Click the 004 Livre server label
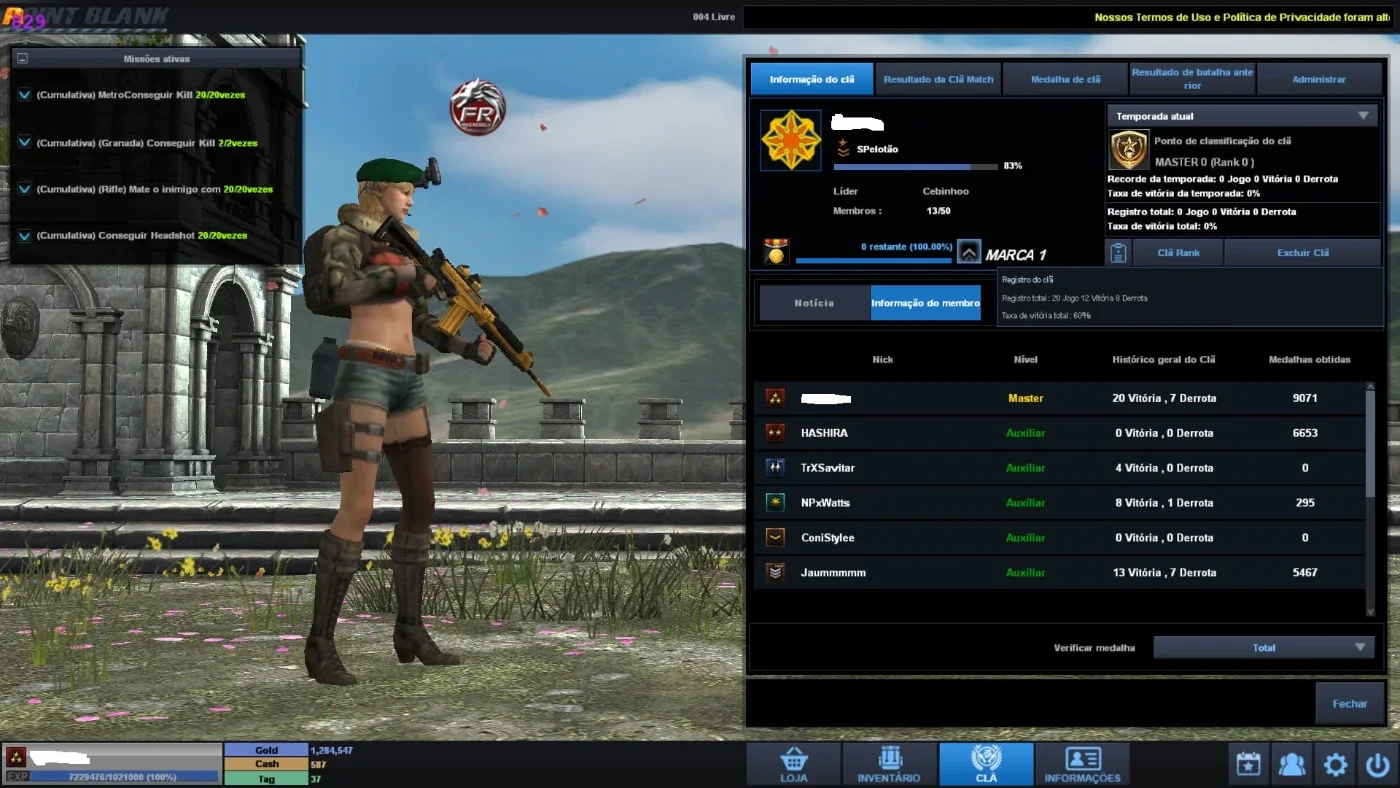Viewport: 1400px width, 788px height. pos(714,17)
